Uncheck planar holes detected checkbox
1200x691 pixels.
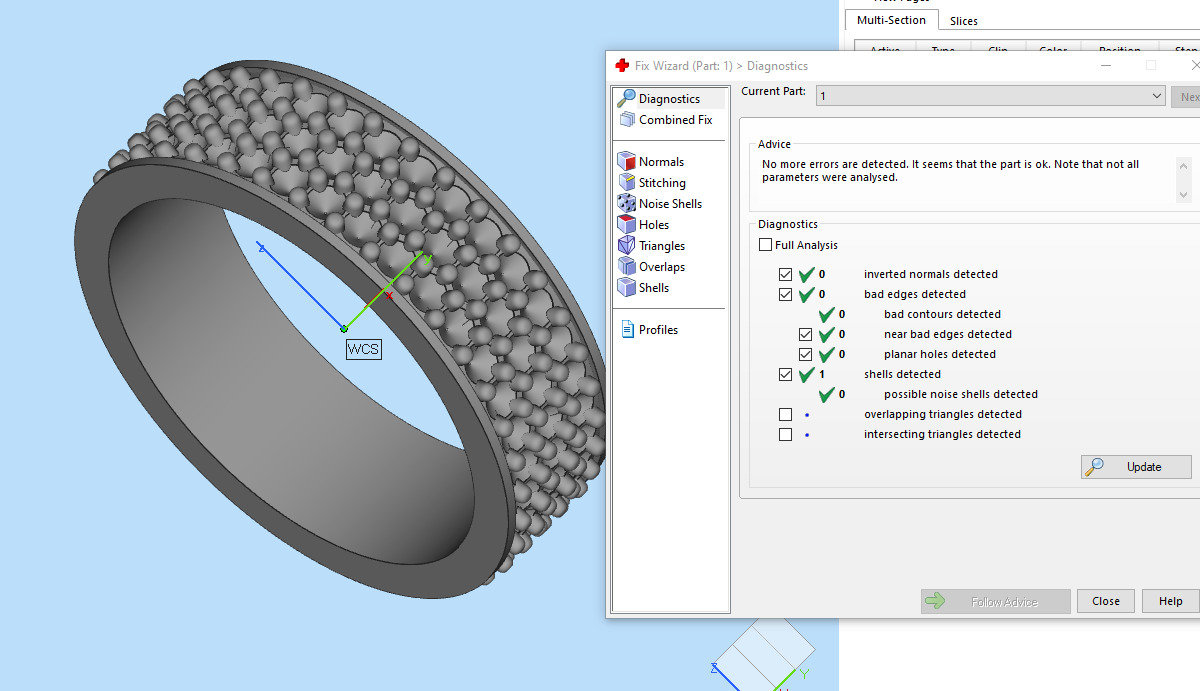pyautogui.click(x=805, y=354)
